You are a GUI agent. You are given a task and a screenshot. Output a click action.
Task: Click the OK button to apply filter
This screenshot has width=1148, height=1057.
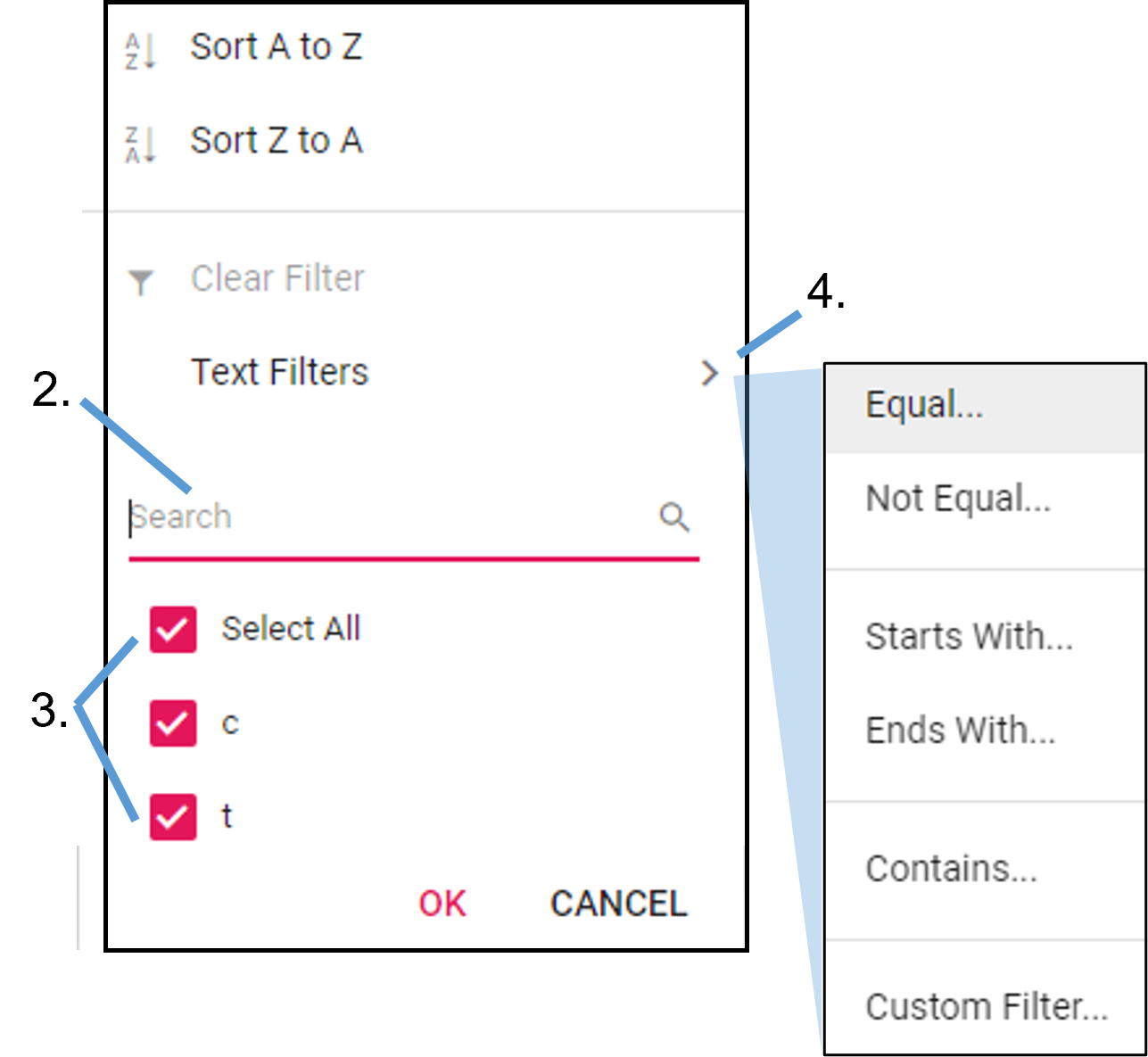[x=442, y=904]
